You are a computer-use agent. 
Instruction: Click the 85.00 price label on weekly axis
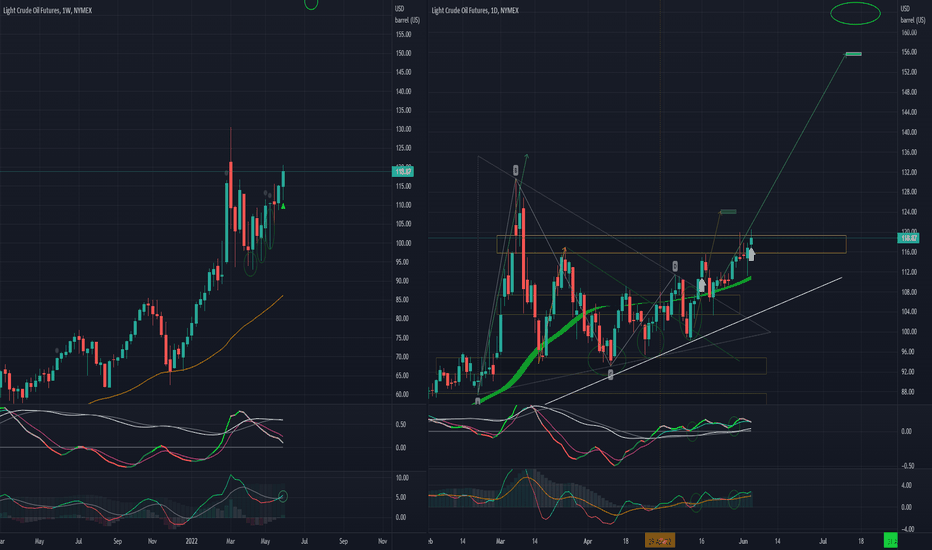402,300
